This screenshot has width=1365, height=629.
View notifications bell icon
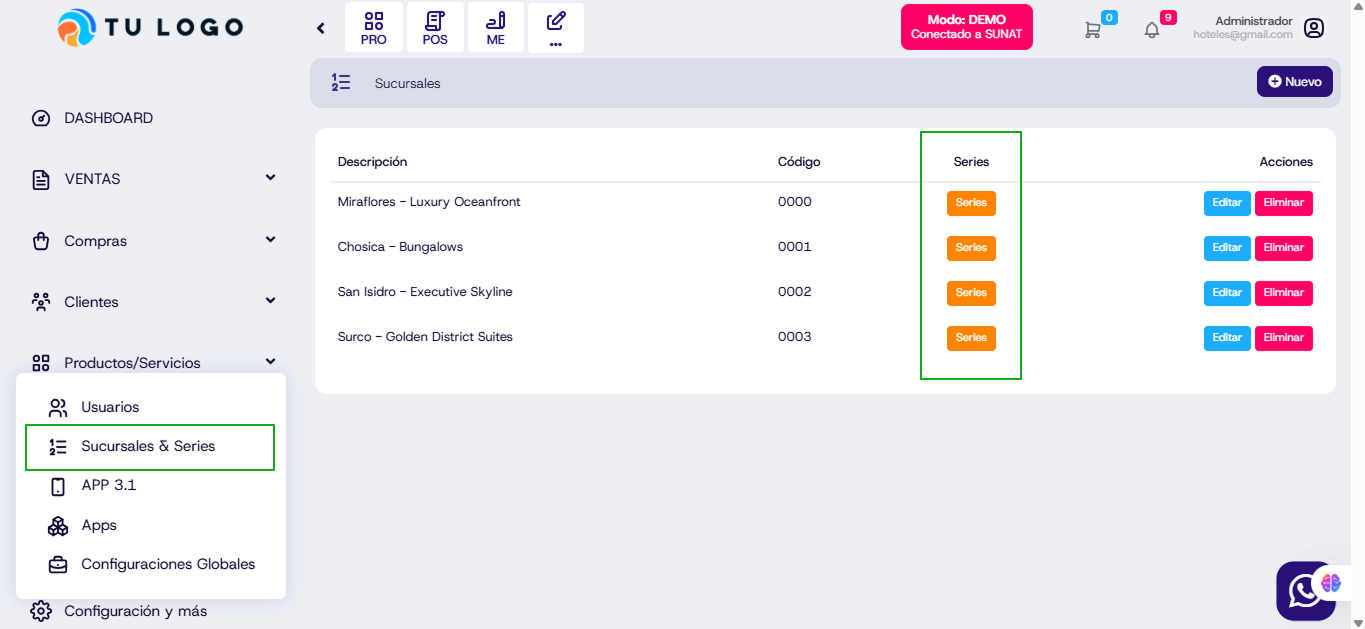coord(1152,29)
